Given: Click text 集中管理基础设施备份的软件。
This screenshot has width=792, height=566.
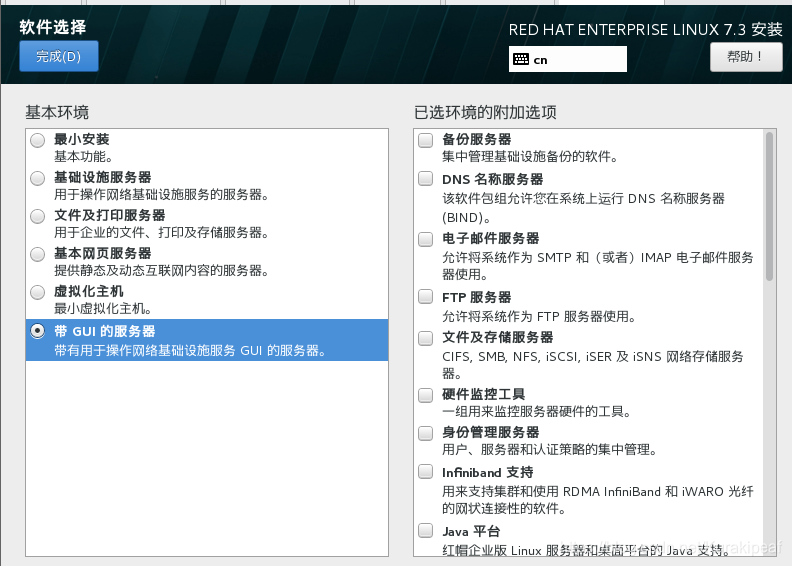Looking at the screenshot, I should tap(530, 157).
